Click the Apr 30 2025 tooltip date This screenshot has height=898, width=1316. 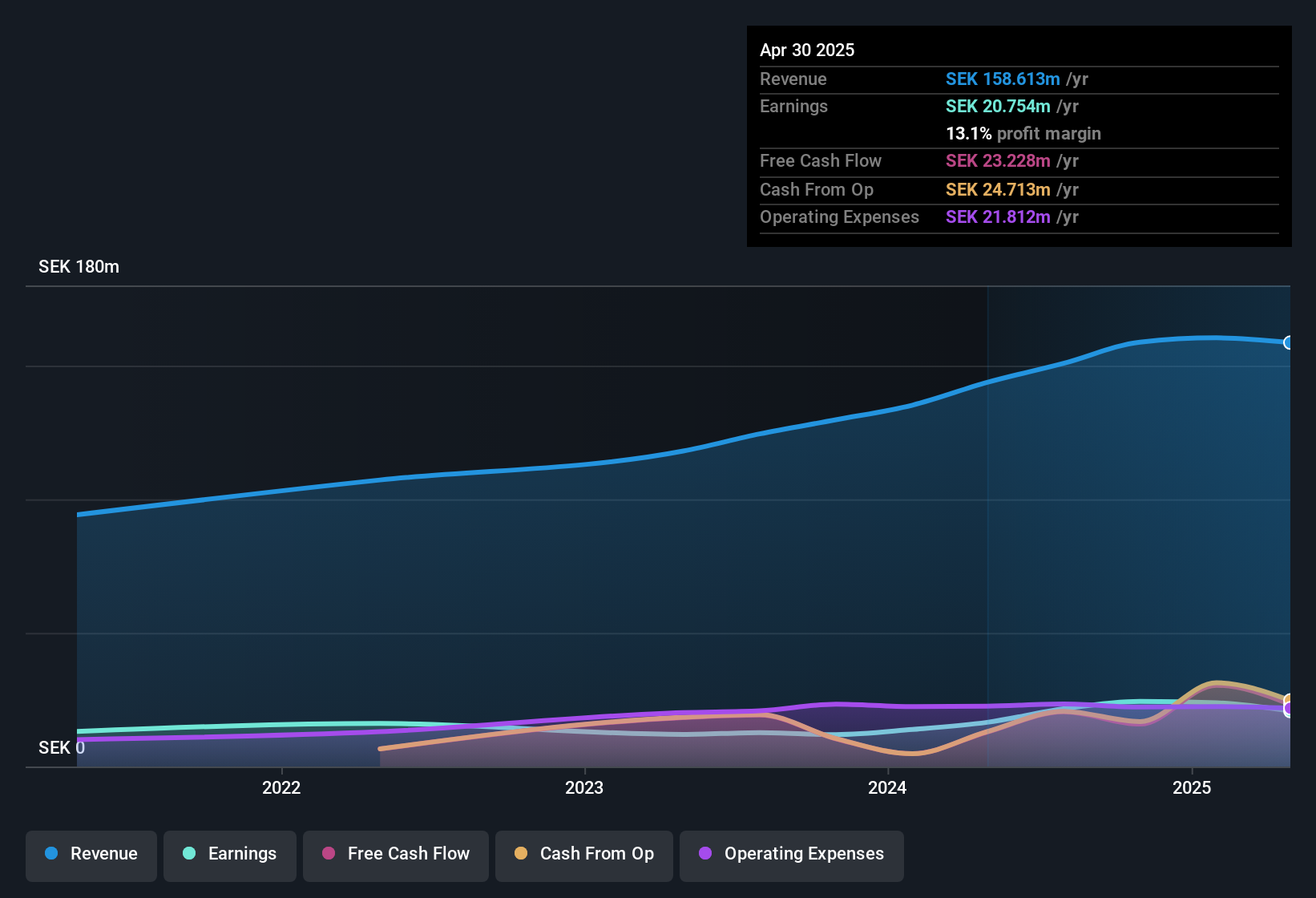tap(807, 50)
